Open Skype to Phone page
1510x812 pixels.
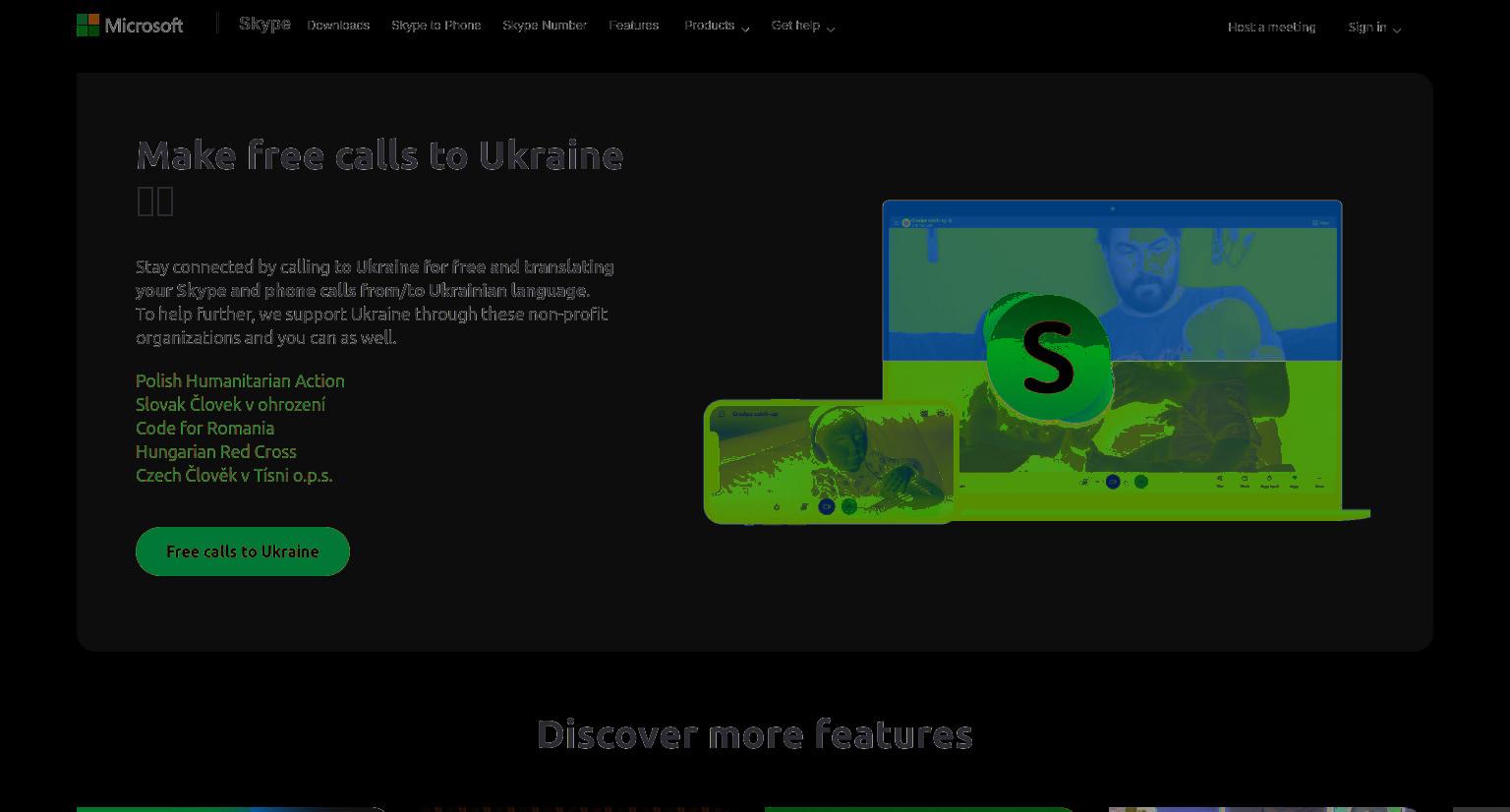(436, 26)
